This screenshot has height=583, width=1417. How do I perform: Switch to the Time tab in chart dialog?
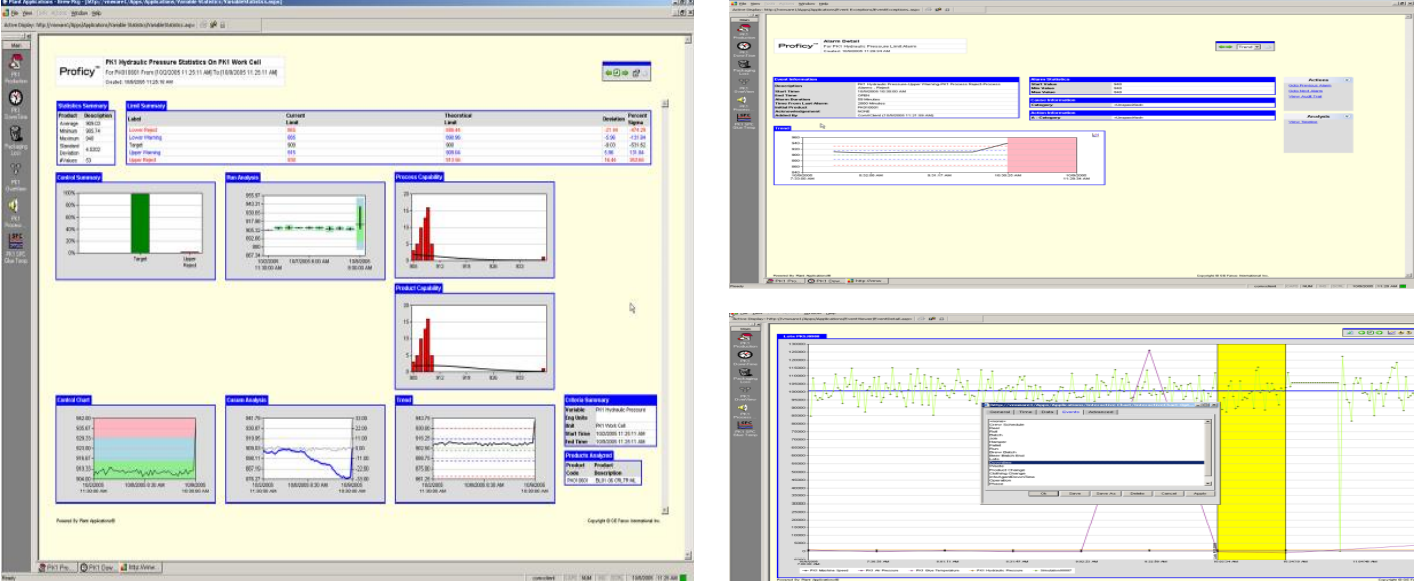pos(1025,411)
